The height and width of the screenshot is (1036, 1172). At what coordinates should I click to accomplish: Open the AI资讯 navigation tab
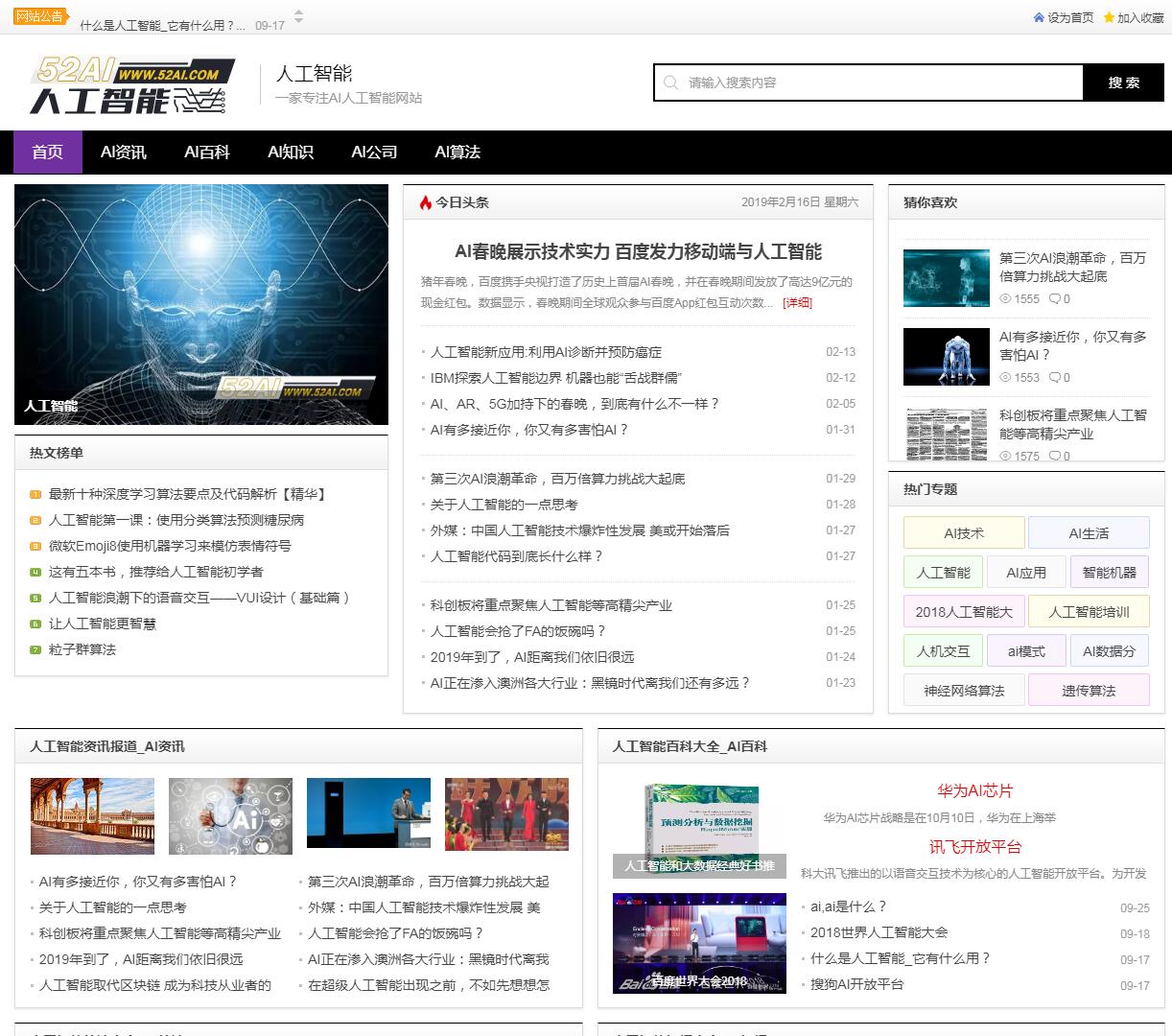point(124,152)
